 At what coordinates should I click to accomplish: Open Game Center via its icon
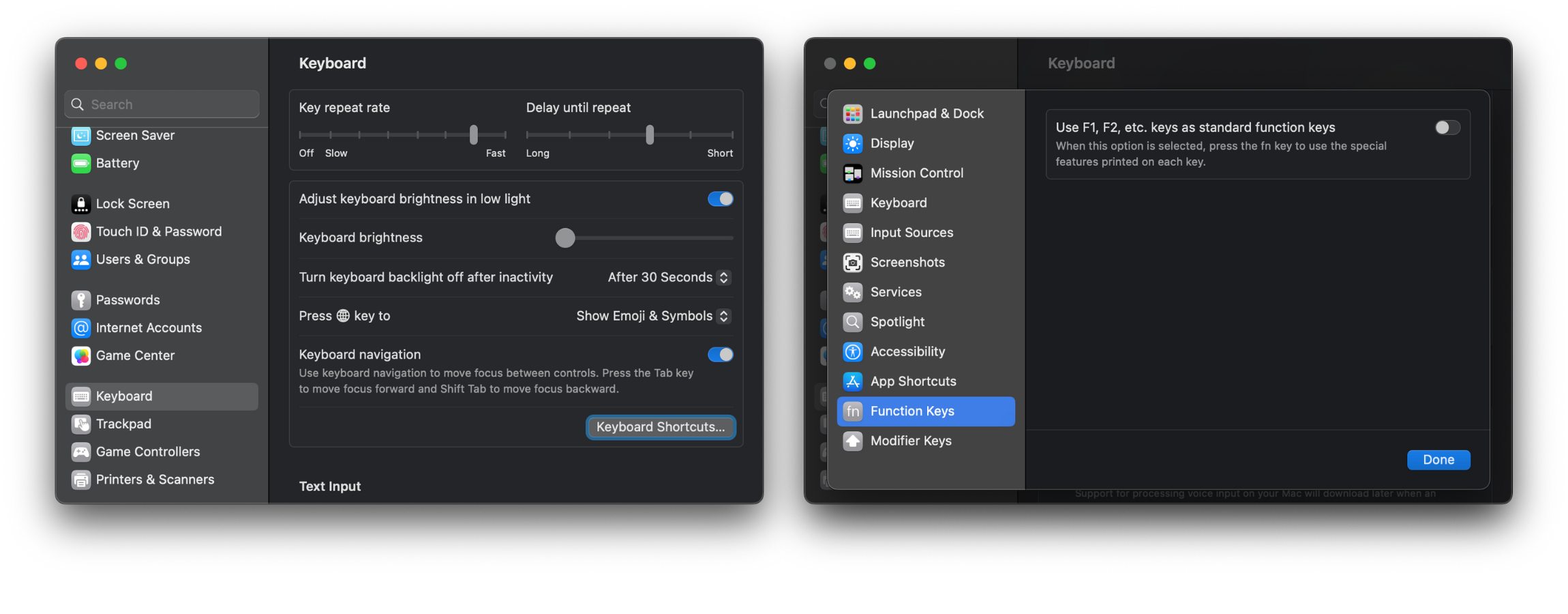point(81,356)
